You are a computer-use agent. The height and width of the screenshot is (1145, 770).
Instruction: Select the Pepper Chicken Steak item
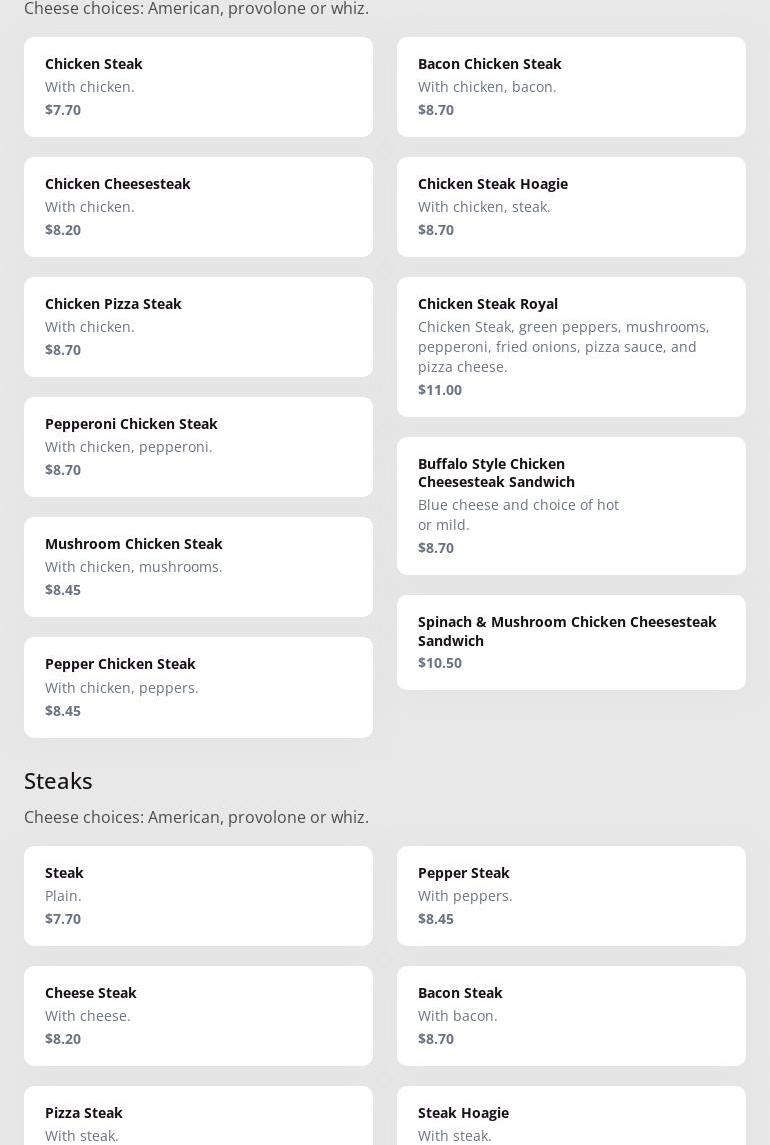[198, 687]
